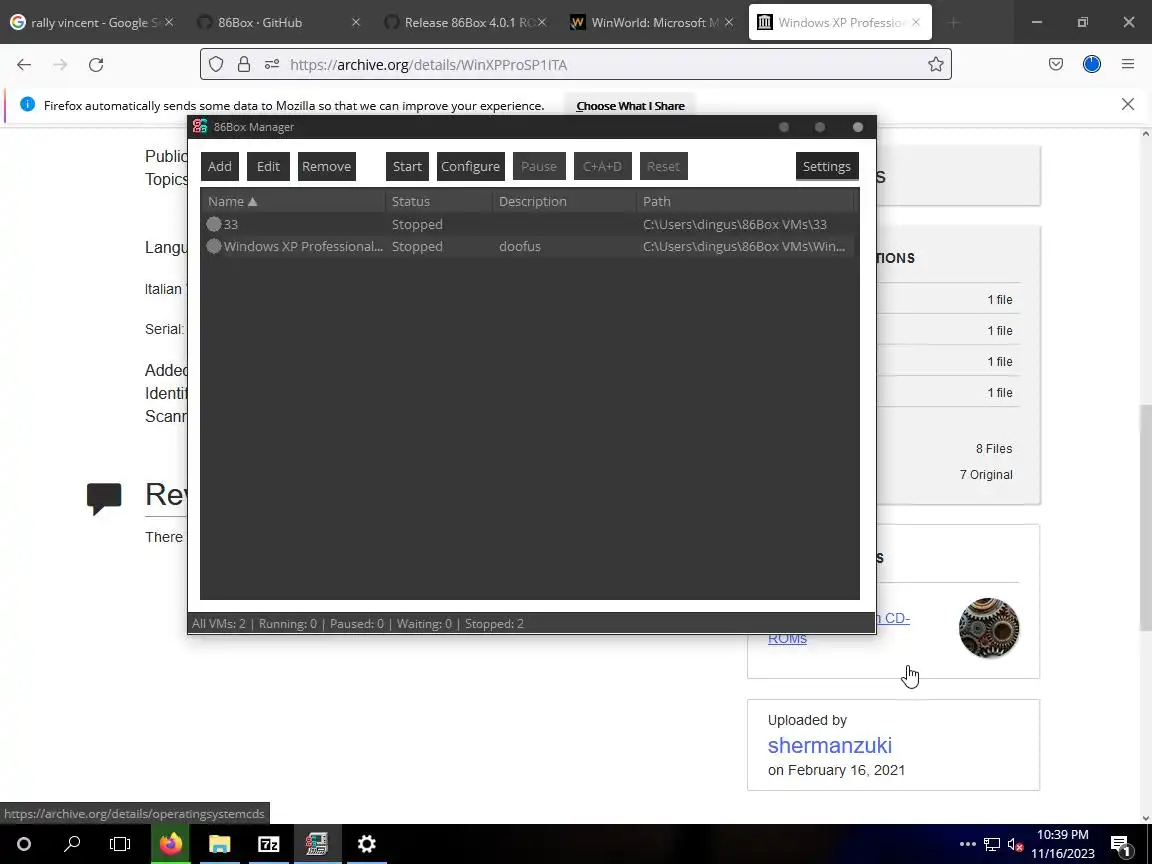Image resolution: width=1152 pixels, height=864 pixels.
Task: Switch to 86Box Manager taskbar icon
Action: (x=317, y=844)
